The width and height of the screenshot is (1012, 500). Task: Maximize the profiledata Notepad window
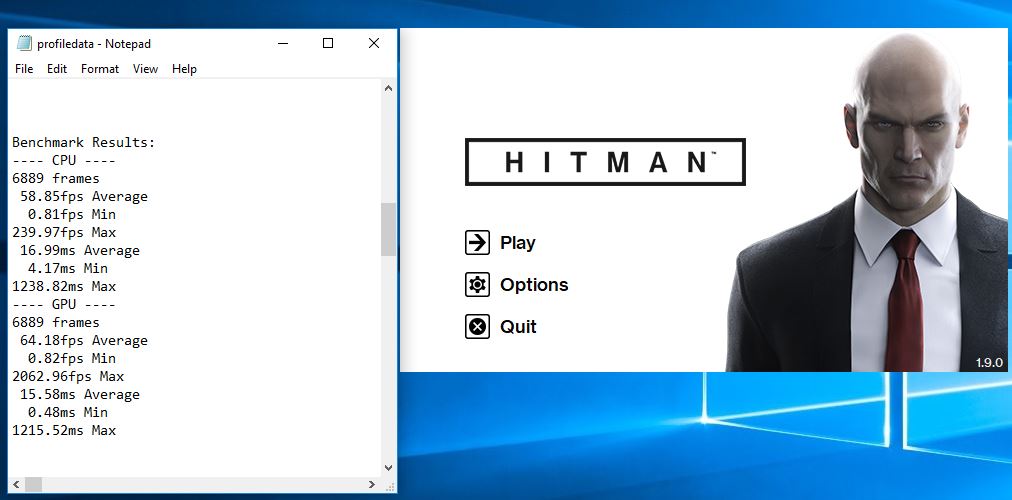click(328, 43)
